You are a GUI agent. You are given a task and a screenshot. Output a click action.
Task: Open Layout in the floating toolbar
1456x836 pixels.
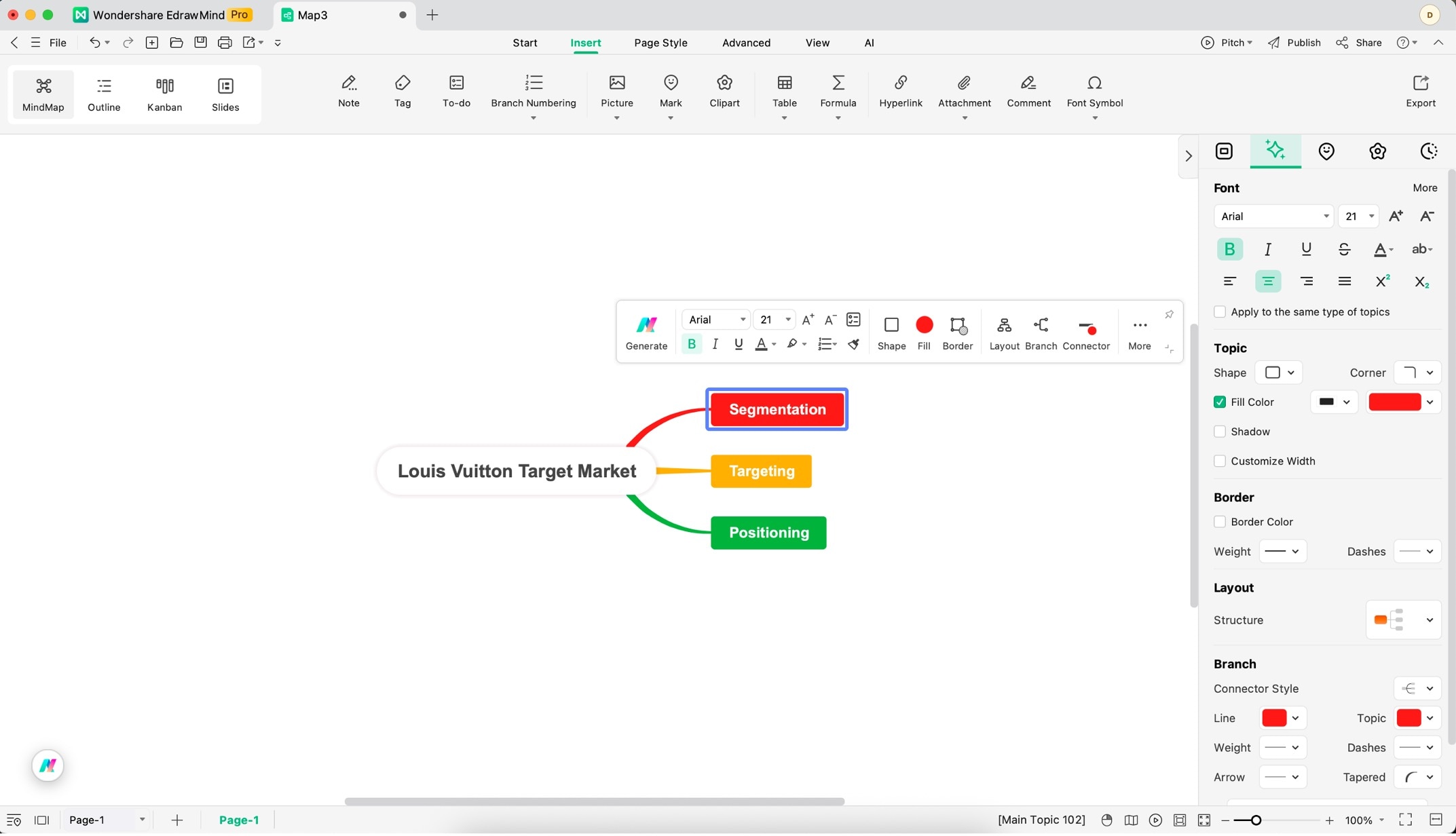point(1004,332)
